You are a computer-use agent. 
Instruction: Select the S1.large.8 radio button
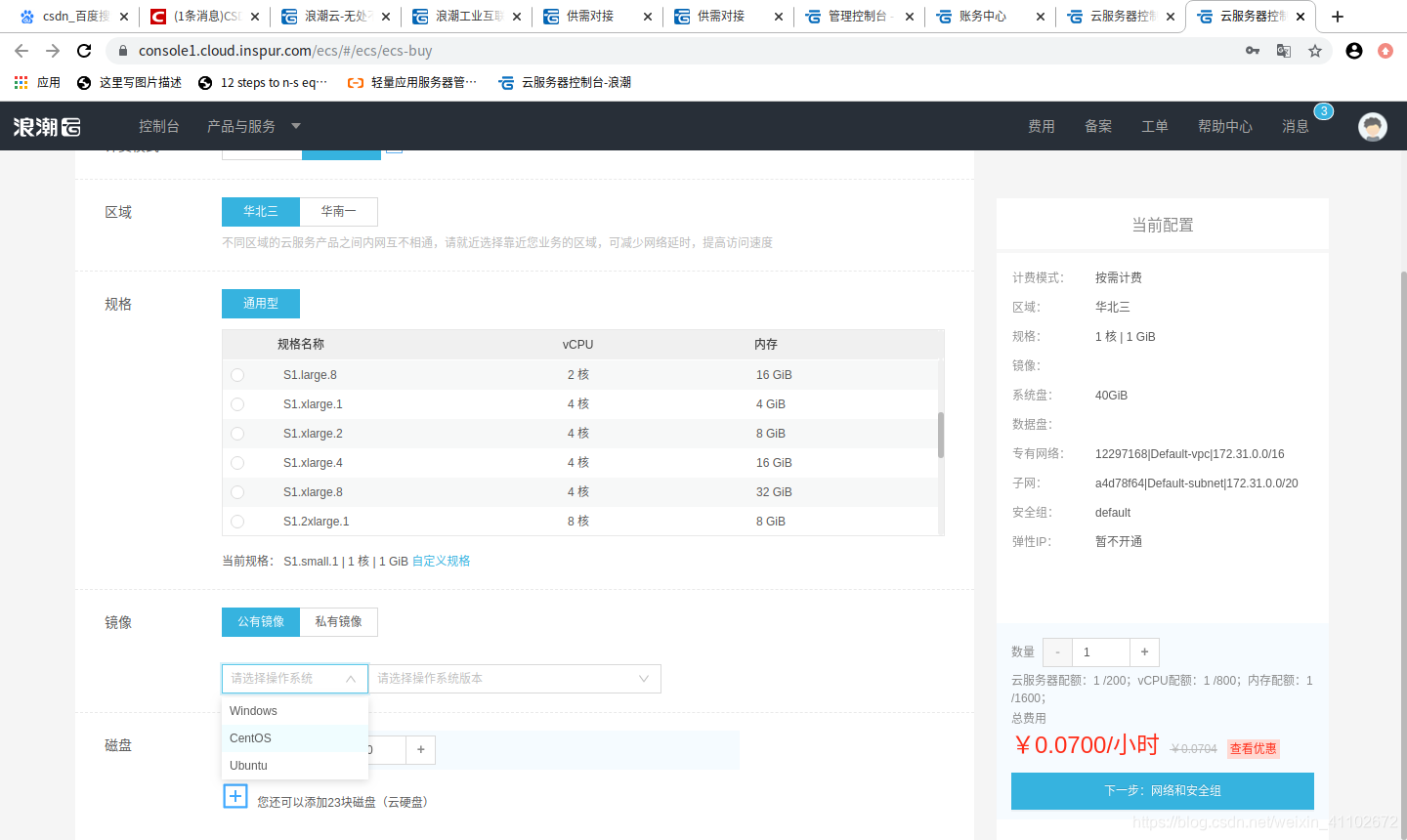[x=237, y=375]
